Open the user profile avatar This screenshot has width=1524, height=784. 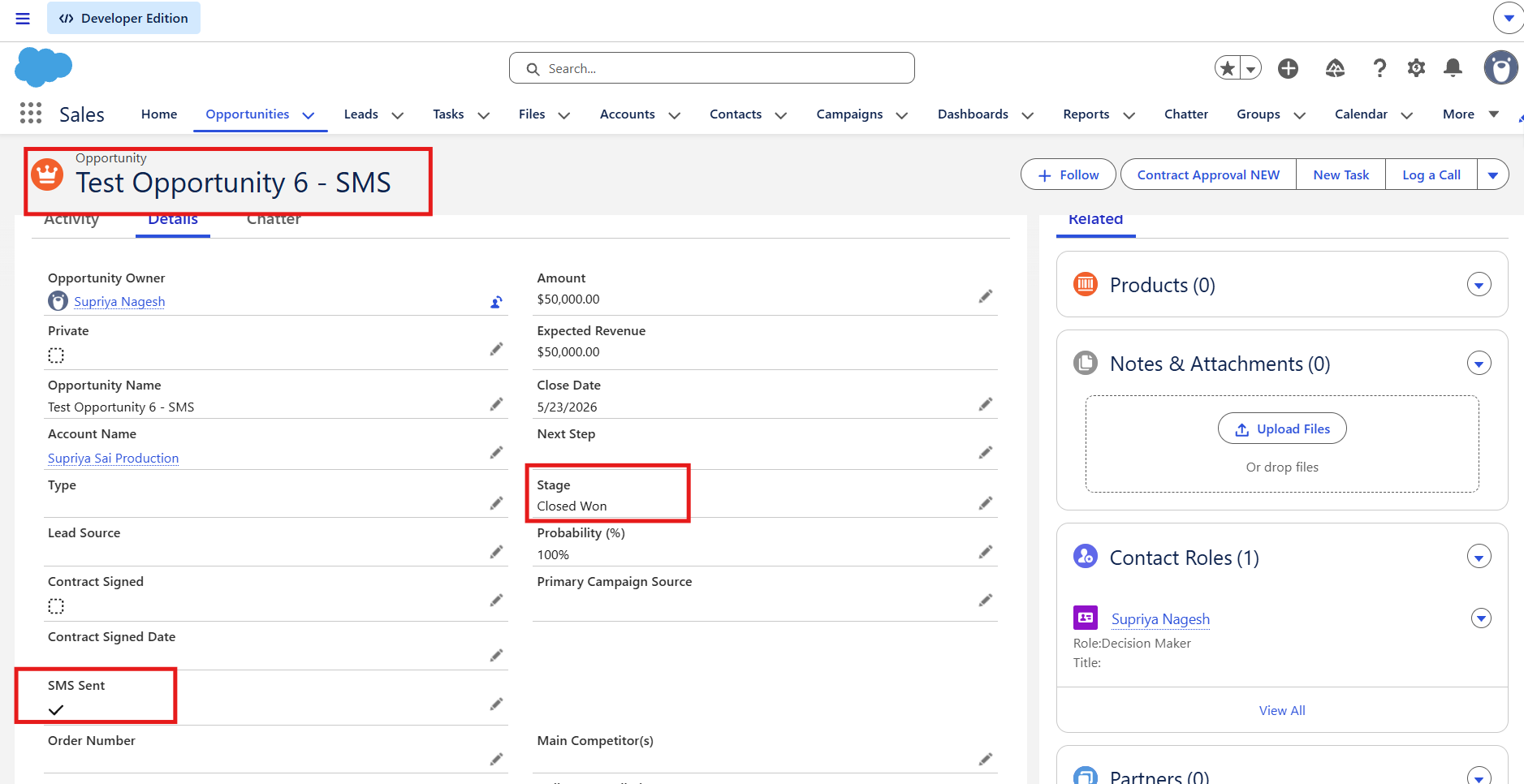[1501, 67]
